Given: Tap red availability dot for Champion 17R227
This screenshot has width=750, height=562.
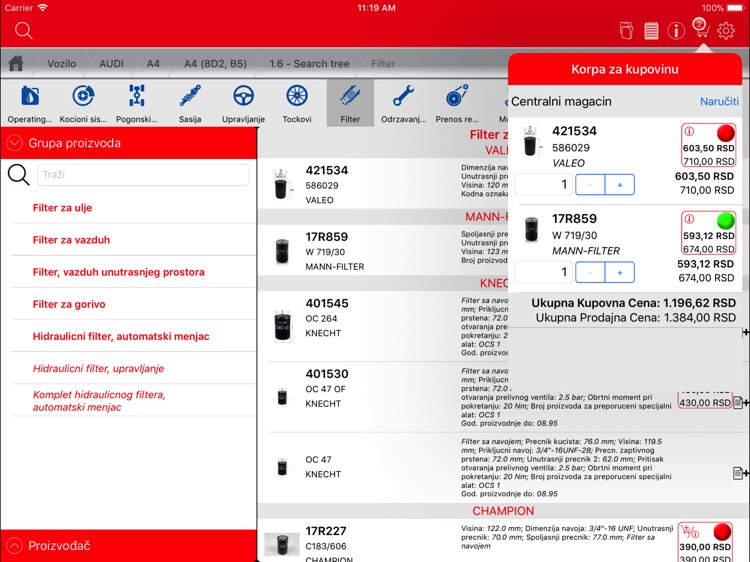Looking at the screenshot, I should click(x=722, y=531).
